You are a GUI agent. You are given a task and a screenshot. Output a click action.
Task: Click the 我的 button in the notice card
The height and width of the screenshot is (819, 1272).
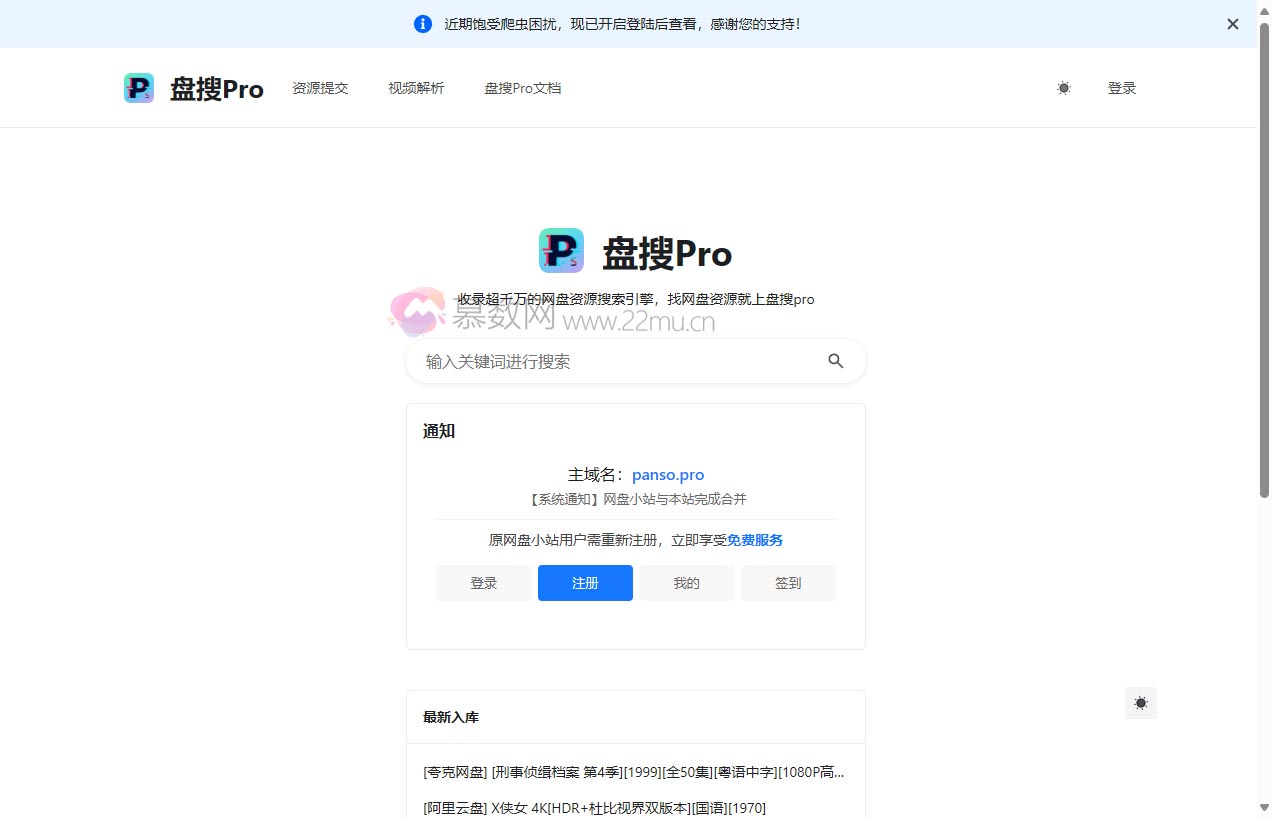click(x=686, y=583)
